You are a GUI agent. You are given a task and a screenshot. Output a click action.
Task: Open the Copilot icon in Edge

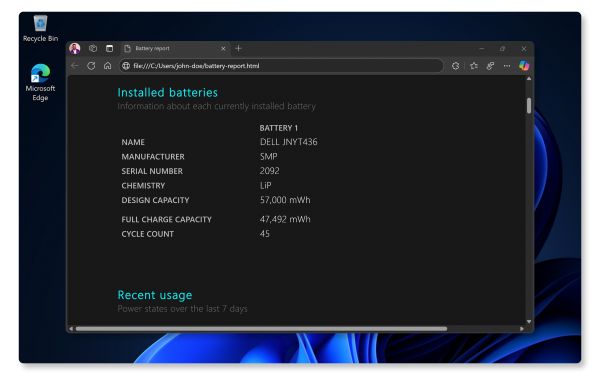[524, 66]
